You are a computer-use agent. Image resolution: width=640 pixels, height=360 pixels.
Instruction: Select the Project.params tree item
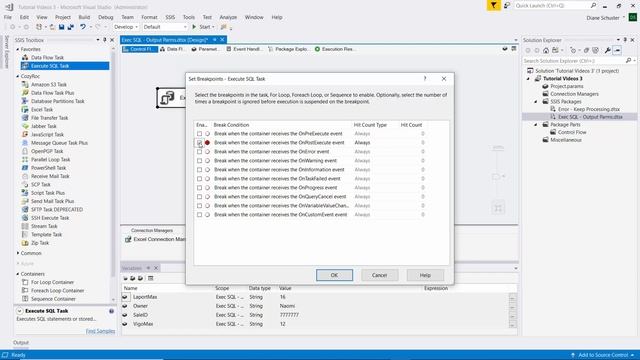click(x=567, y=86)
